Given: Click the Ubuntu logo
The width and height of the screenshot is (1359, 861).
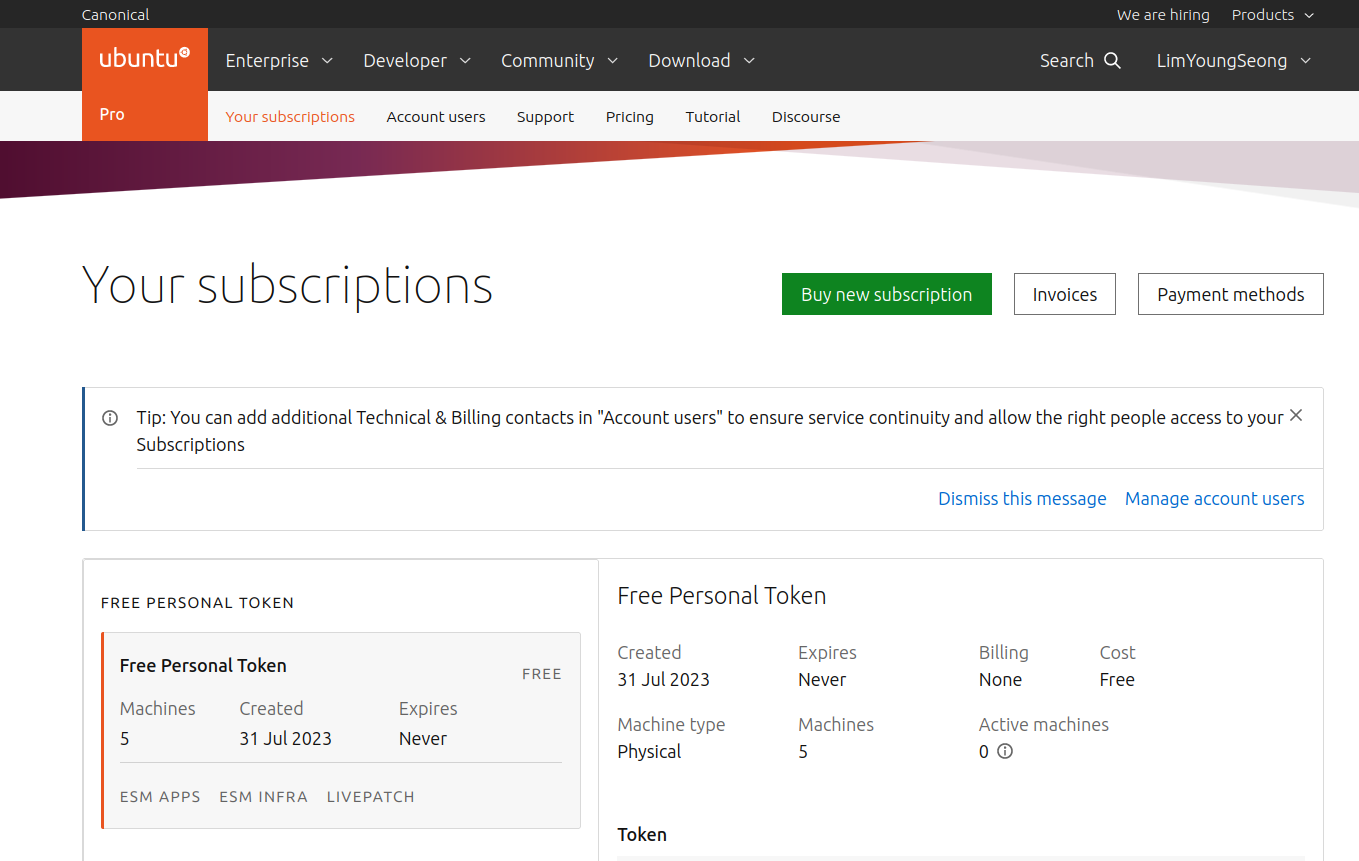Looking at the screenshot, I should (x=145, y=59).
